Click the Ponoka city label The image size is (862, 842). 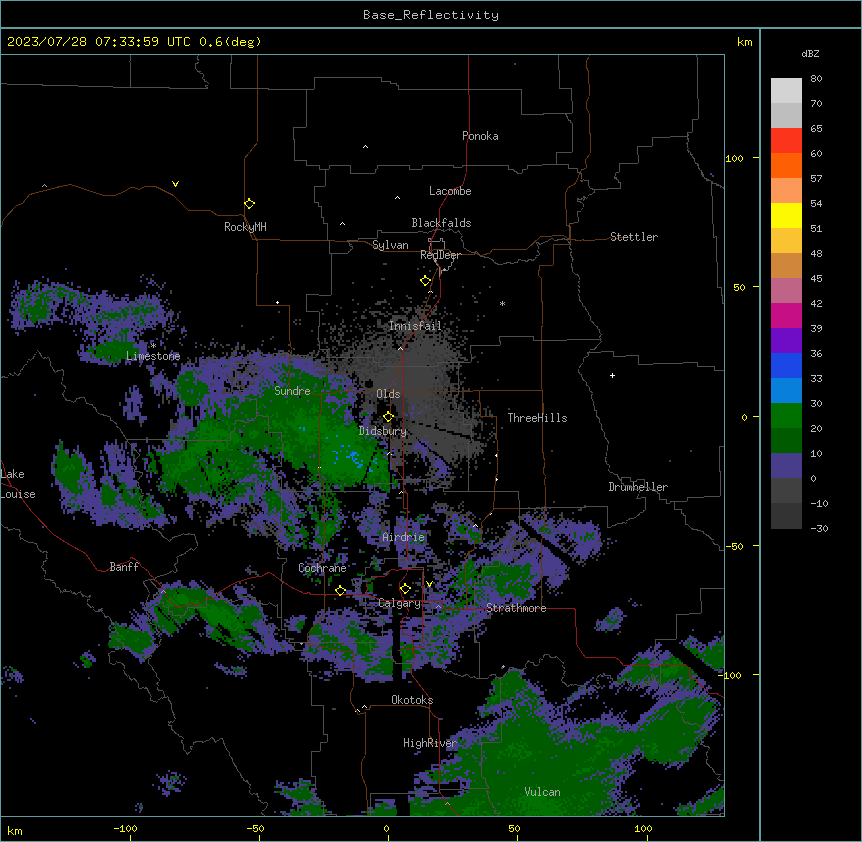click(x=480, y=136)
